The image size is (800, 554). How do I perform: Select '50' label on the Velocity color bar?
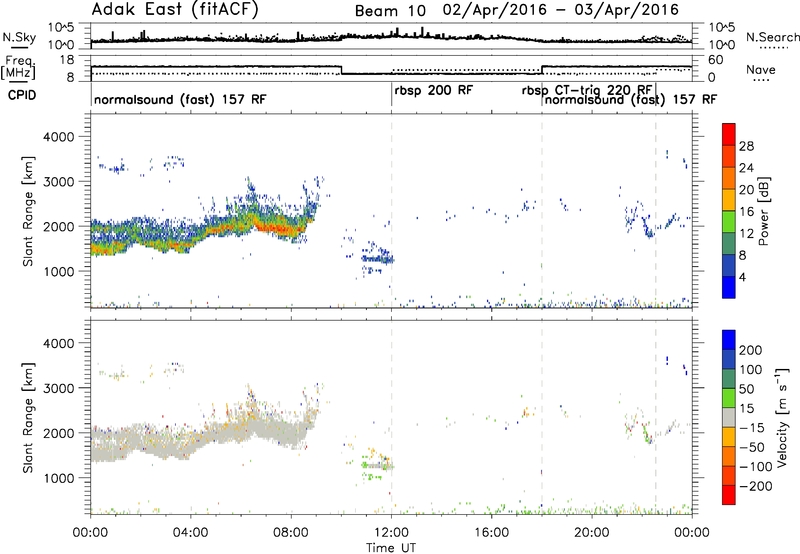[746, 389]
